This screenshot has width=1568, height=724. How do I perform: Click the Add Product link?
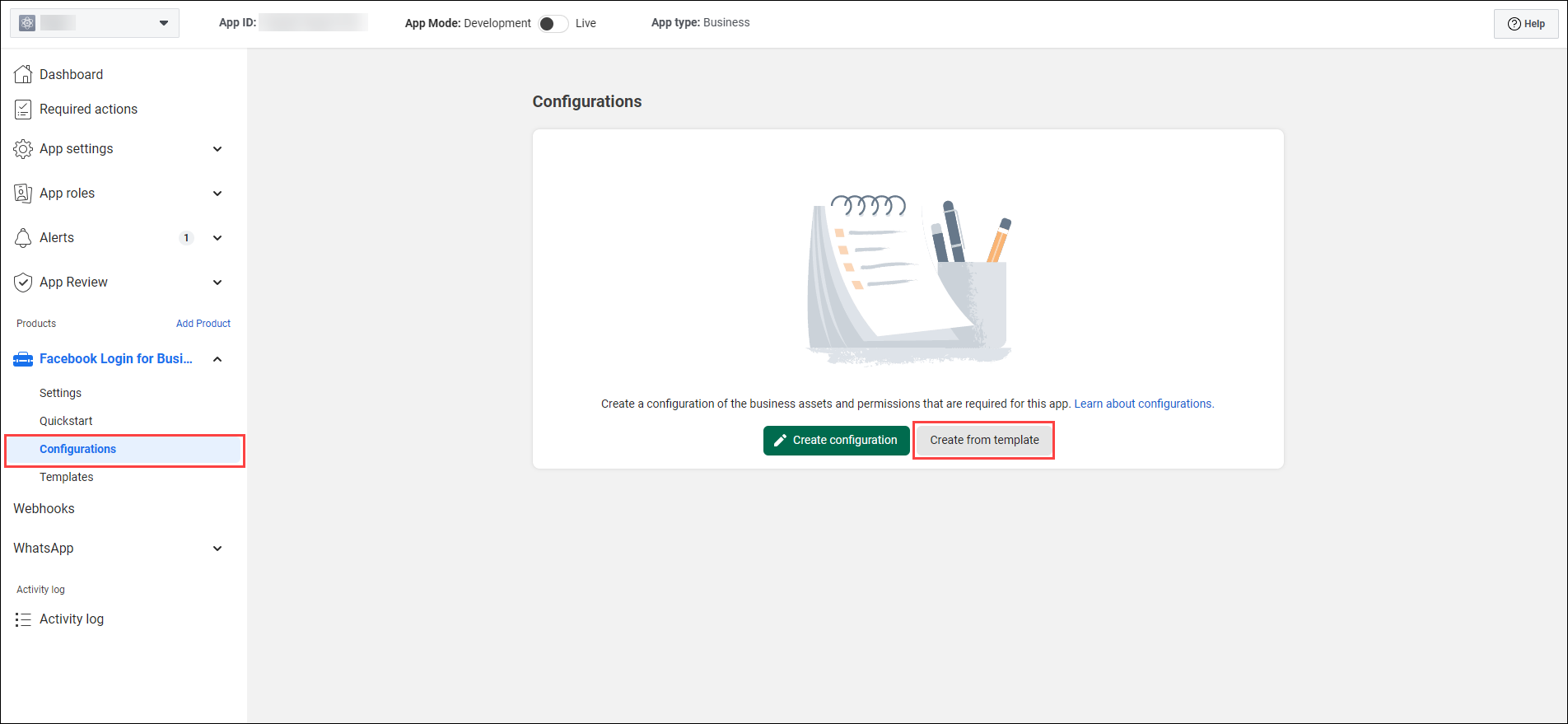(x=203, y=324)
